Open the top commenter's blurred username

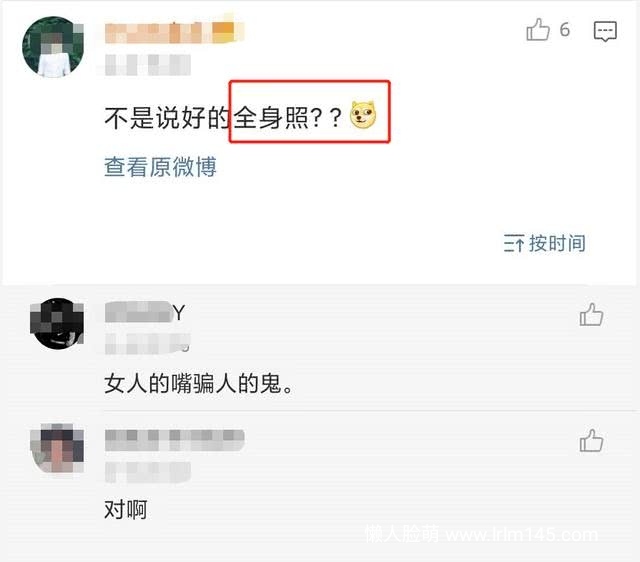pos(174,33)
